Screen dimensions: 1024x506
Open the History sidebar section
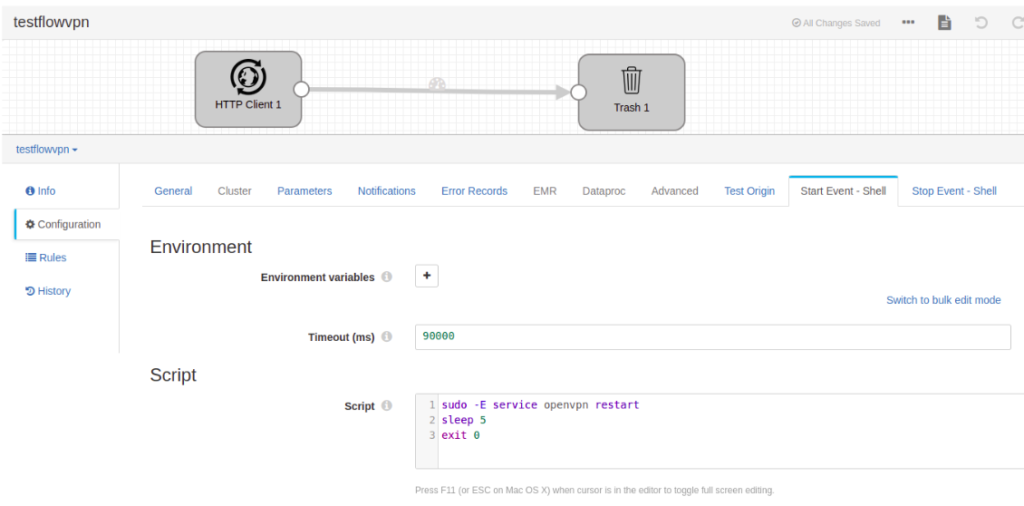point(48,291)
